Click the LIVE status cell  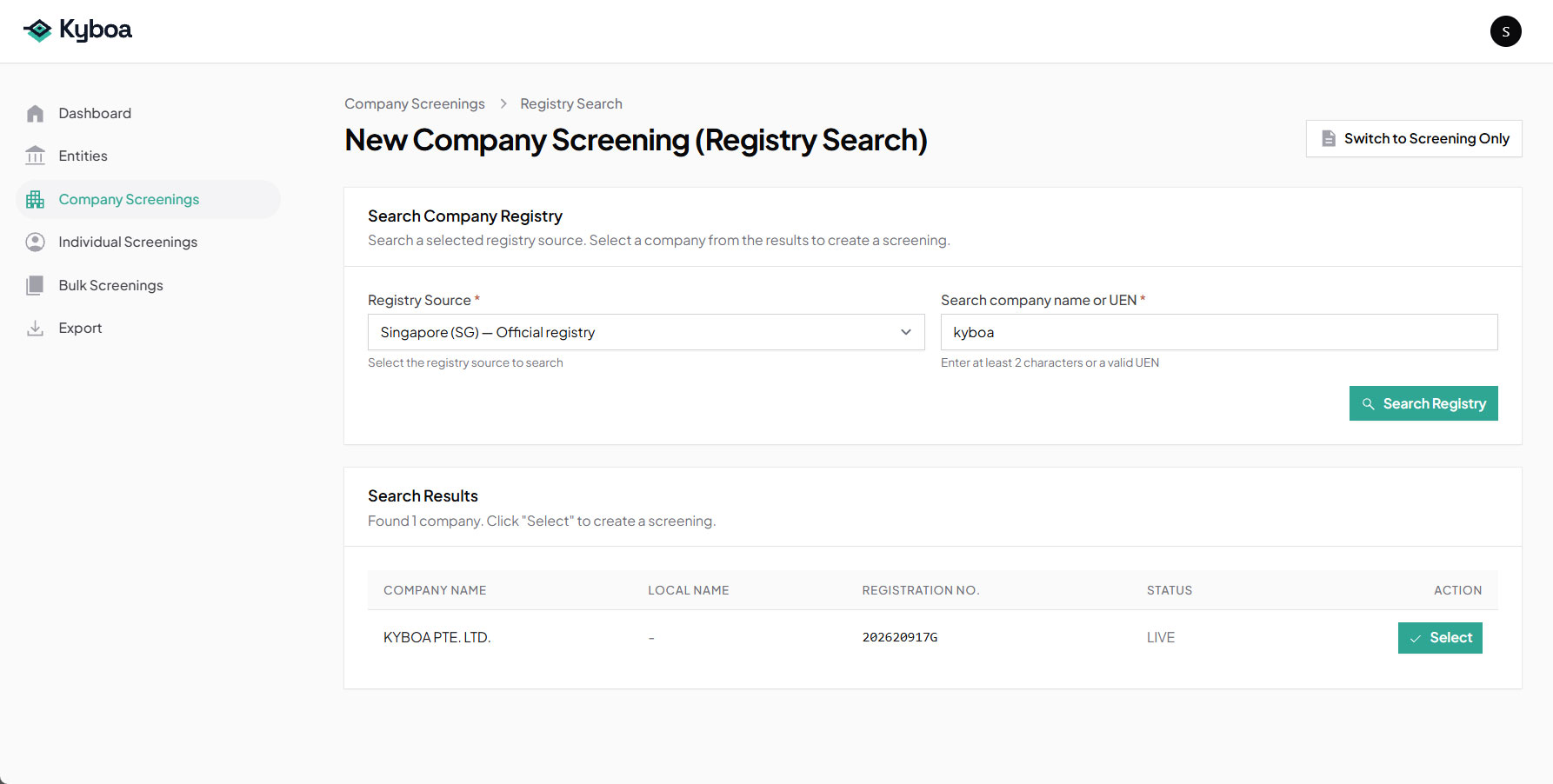pyautogui.click(x=1161, y=637)
